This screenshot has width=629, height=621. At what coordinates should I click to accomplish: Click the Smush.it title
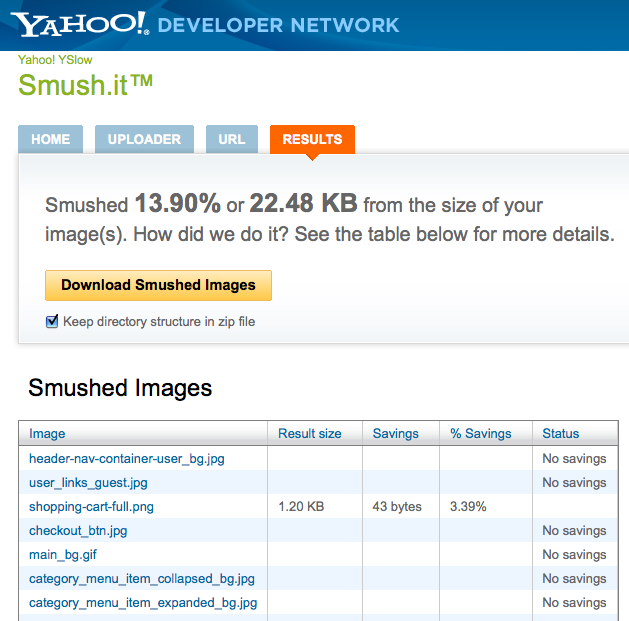pyautogui.click(x=85, y=85)
